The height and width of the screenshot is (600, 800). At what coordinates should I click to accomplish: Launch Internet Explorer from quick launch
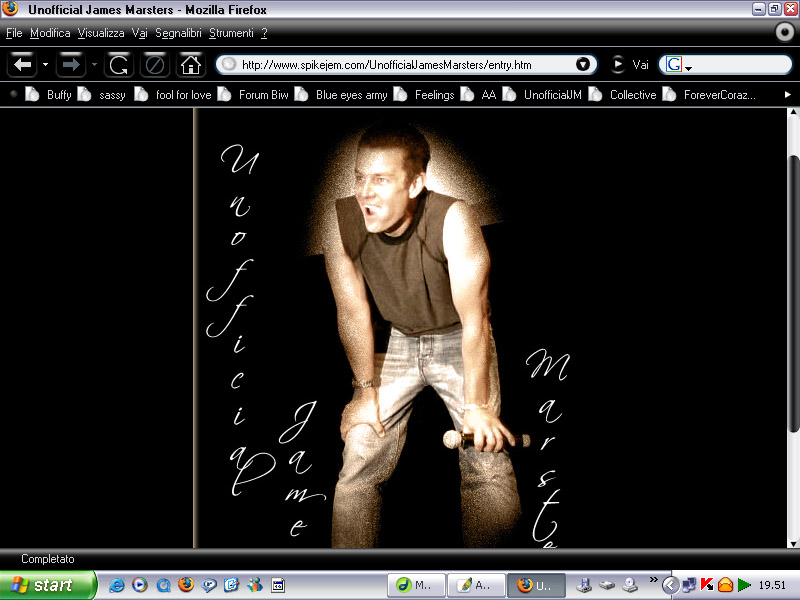[116, 585]
